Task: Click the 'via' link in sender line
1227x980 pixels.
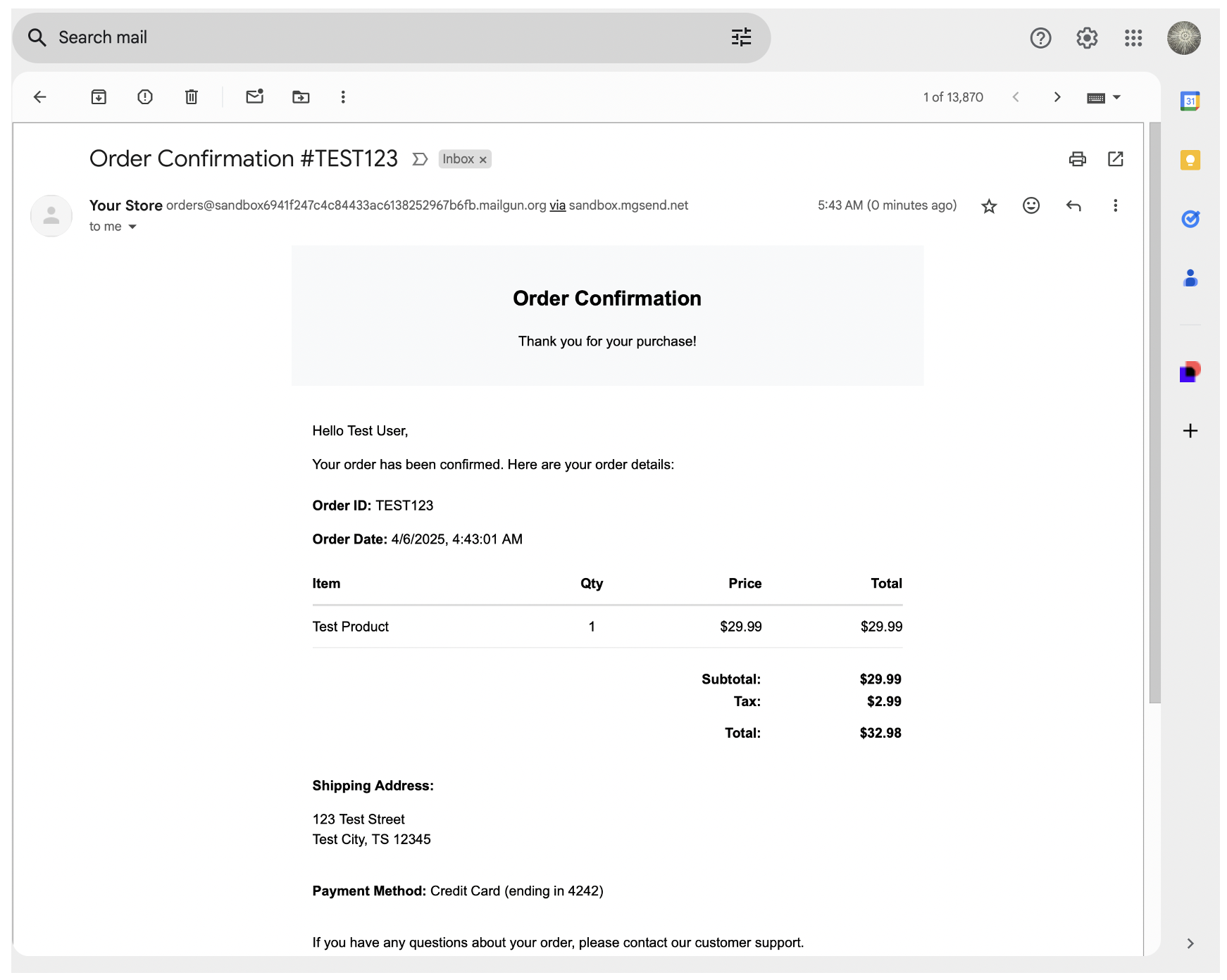Action: (557, 206)
